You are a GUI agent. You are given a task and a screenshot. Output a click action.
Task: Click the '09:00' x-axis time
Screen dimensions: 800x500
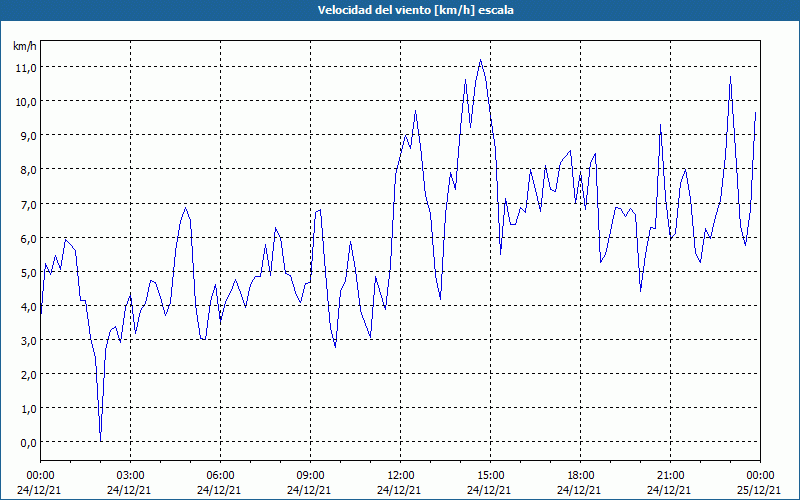pyautogui.click(x=310, y=476)
